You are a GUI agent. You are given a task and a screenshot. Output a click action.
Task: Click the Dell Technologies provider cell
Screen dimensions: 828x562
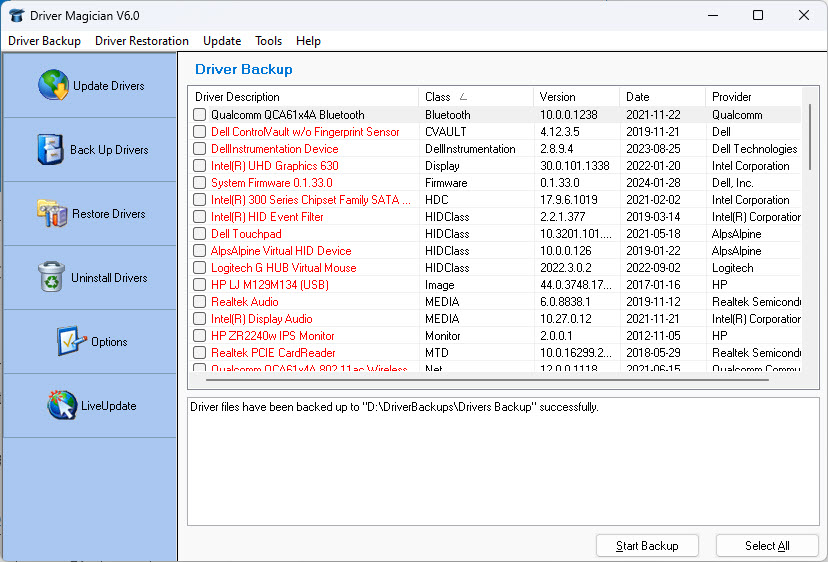click(755, 148)
